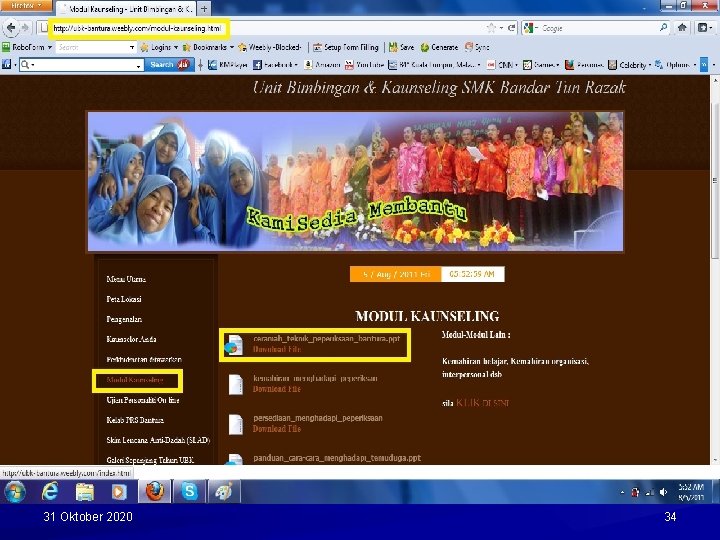Click the RoboForm Generate password button
The height and width of the screenshot is (540, 720).
tap(439, 47)
